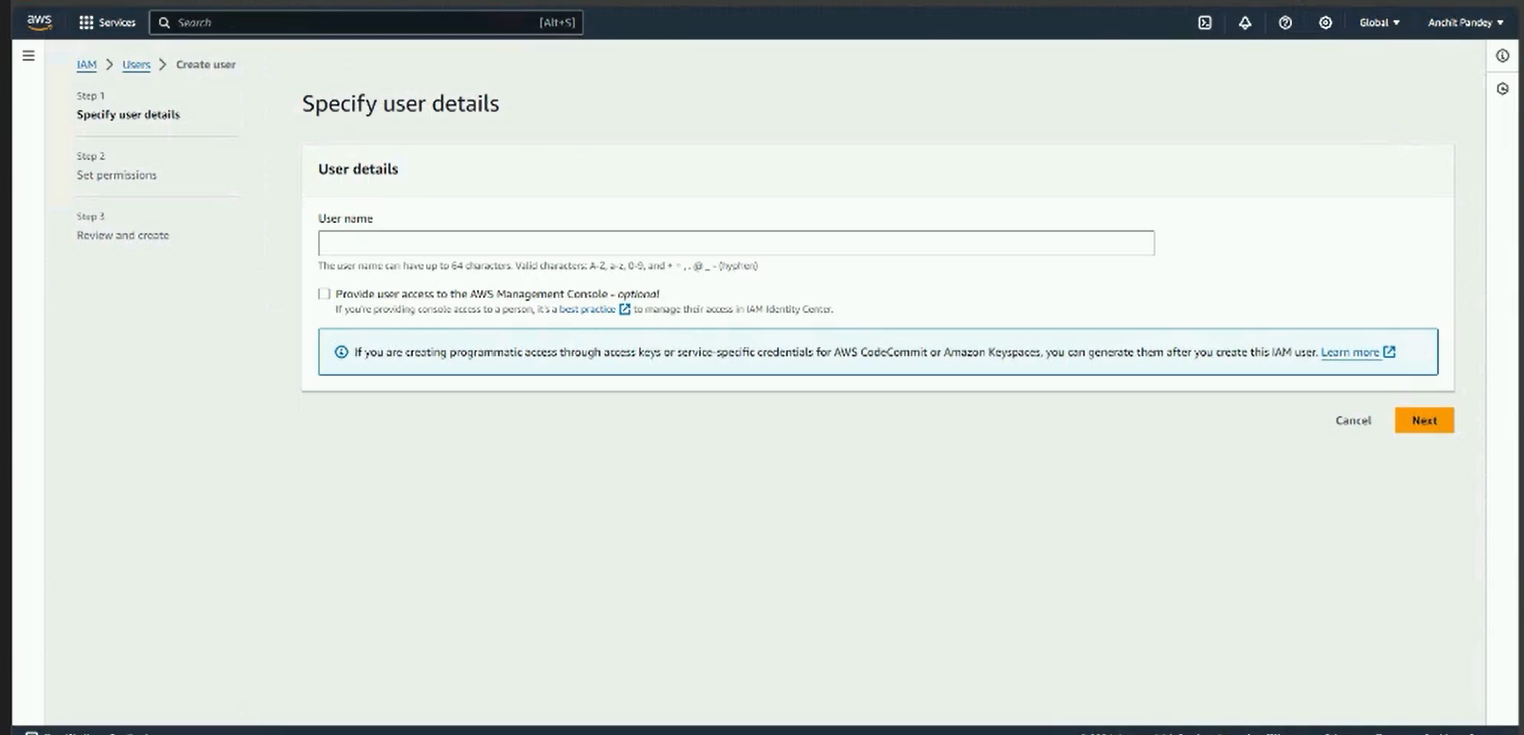
Task: Enable Provide user access to Management Console
Action: click(324, 294)
